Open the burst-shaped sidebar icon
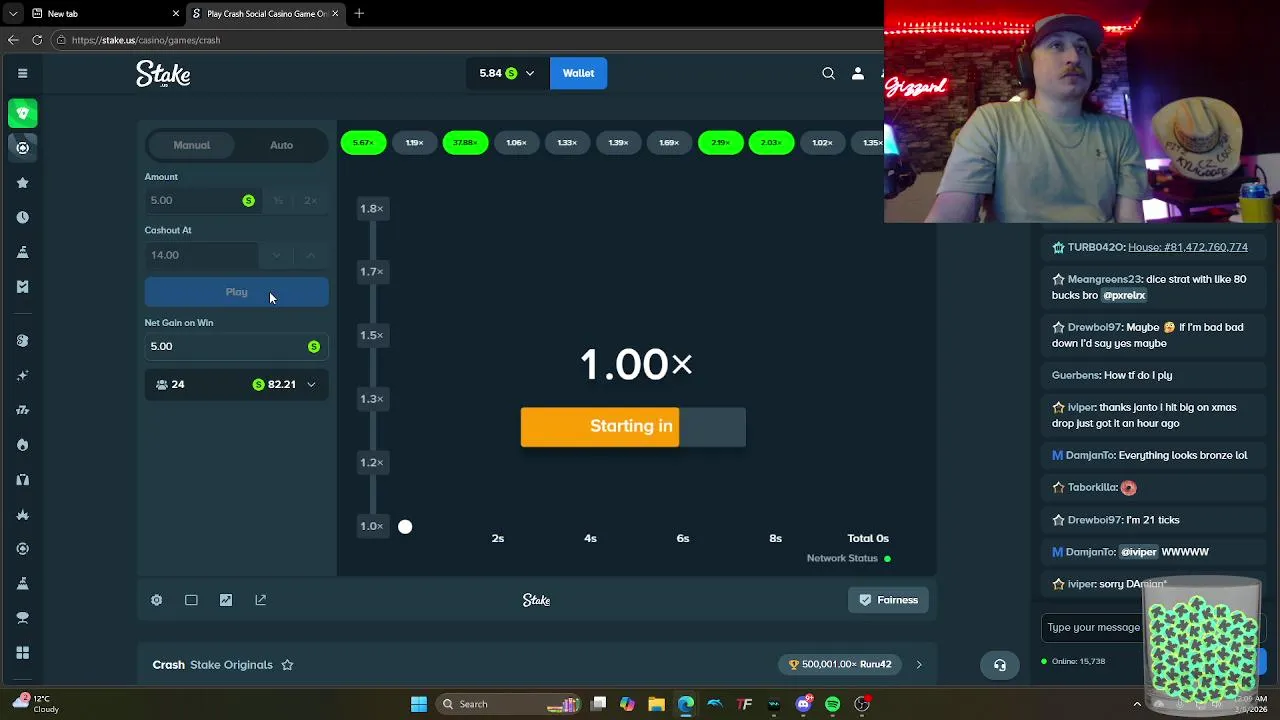This screenshot has height=720, width=1280. (22, 515)
